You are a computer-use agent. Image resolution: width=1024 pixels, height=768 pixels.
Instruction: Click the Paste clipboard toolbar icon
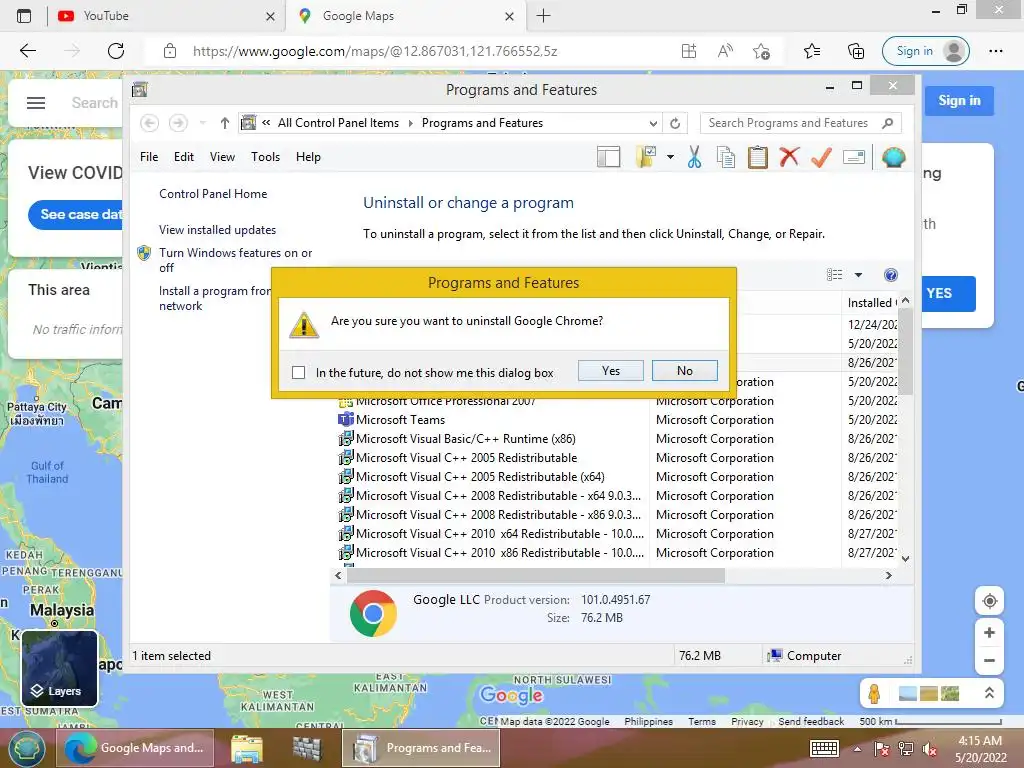pyautogui.click(x=758, y=157)
